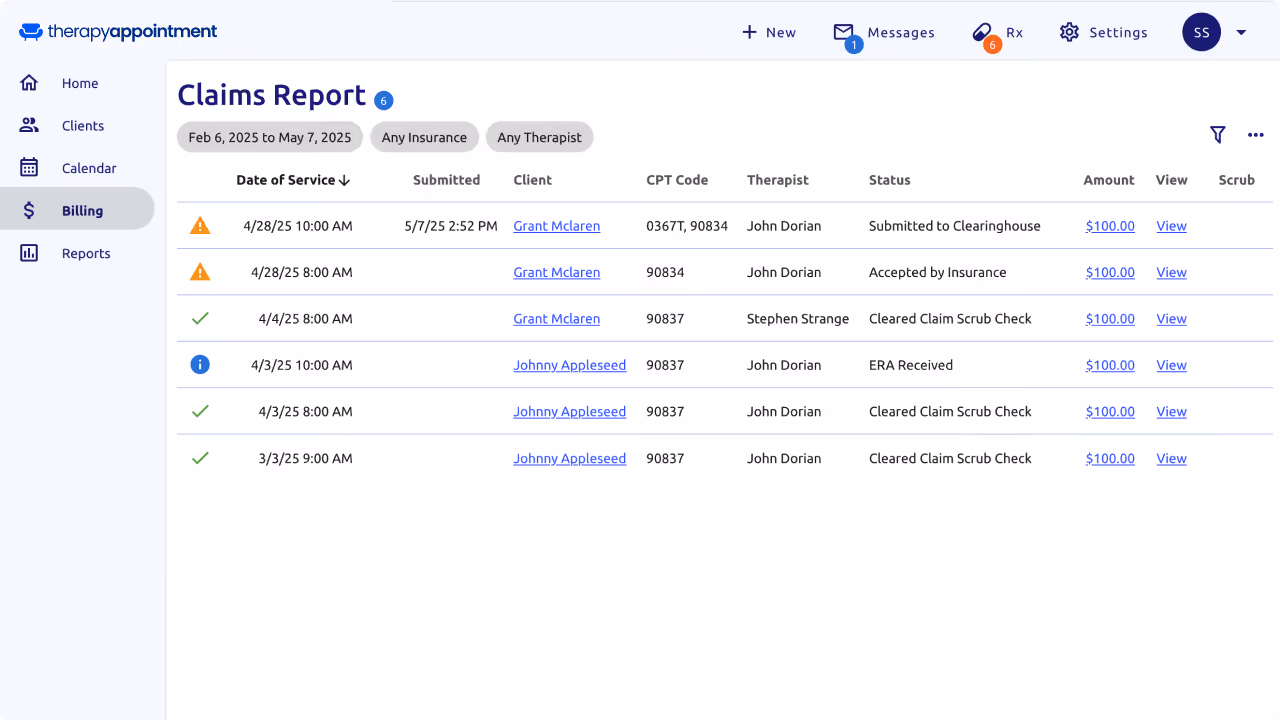
Task: Click View for 3/3/25 9:00 AM claim
Action: (x=1171, y=458)
